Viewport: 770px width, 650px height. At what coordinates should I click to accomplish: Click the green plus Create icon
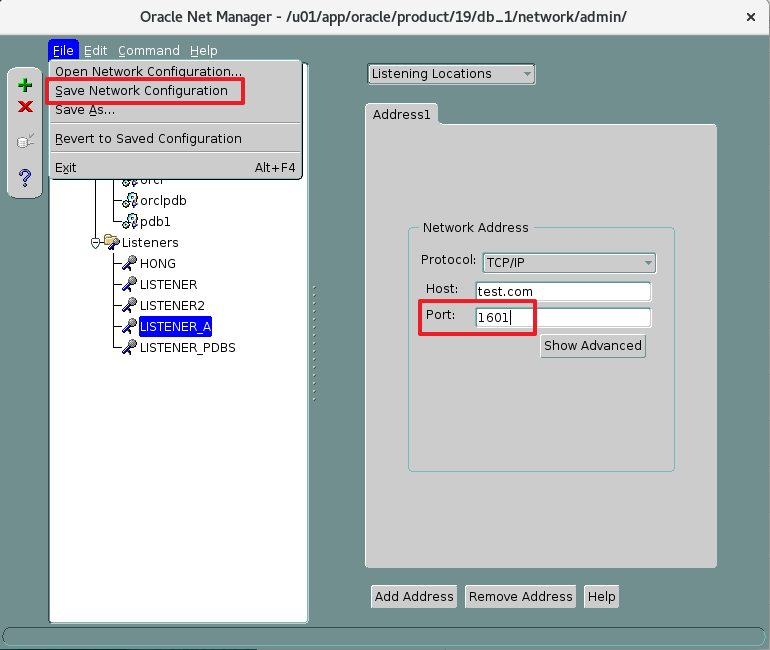(25, 85)
